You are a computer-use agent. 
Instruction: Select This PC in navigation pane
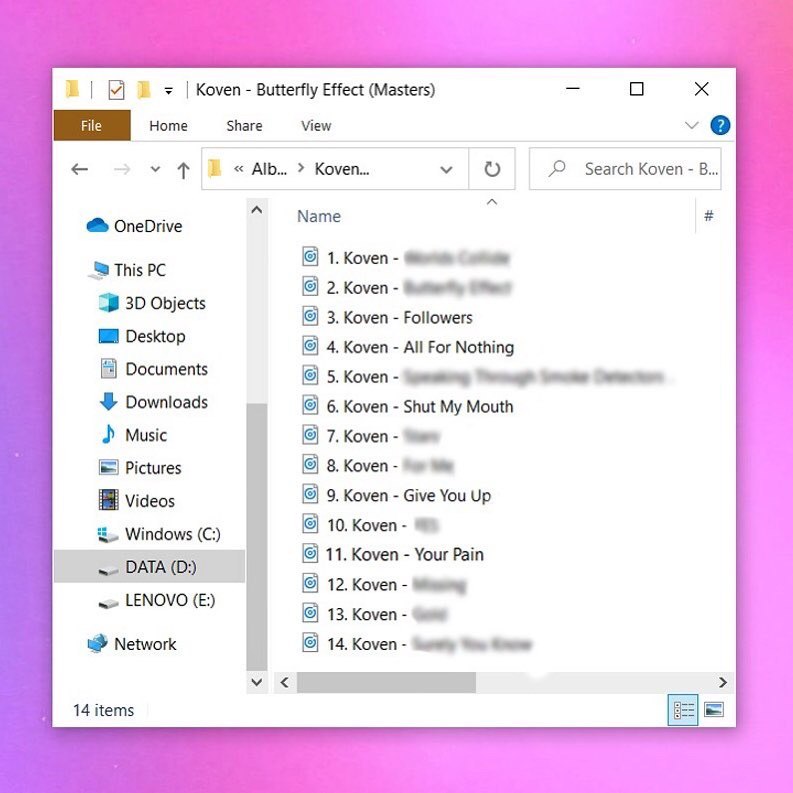point(127,270)
